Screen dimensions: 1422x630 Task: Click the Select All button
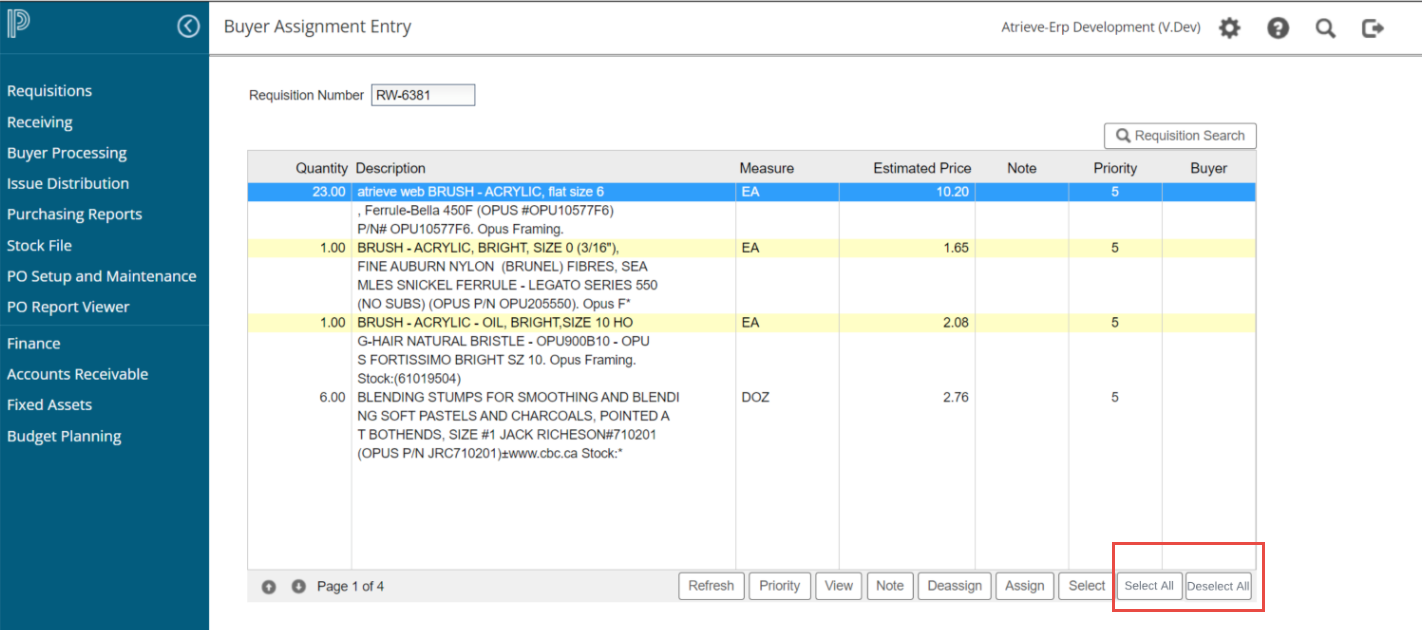click(x=1149, y=586)
